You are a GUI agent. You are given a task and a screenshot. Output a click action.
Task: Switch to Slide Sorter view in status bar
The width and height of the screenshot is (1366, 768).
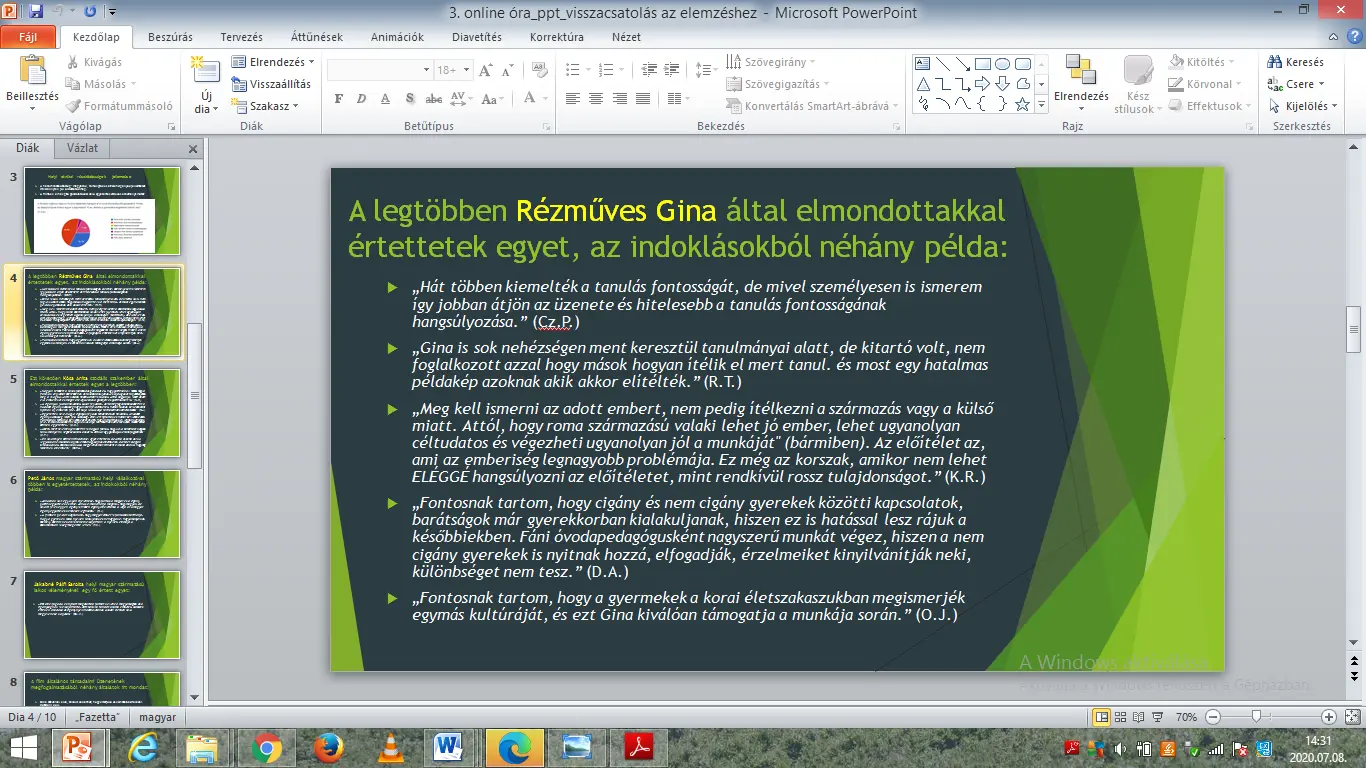[1121, 717]
